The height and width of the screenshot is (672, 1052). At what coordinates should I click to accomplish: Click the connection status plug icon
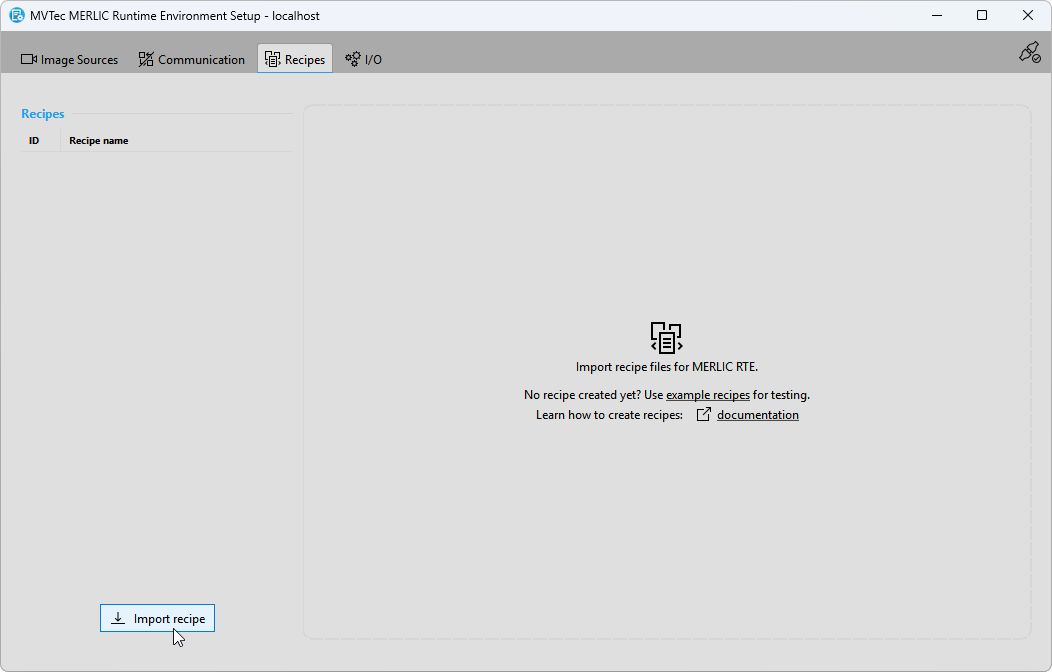pos(1029,53)
